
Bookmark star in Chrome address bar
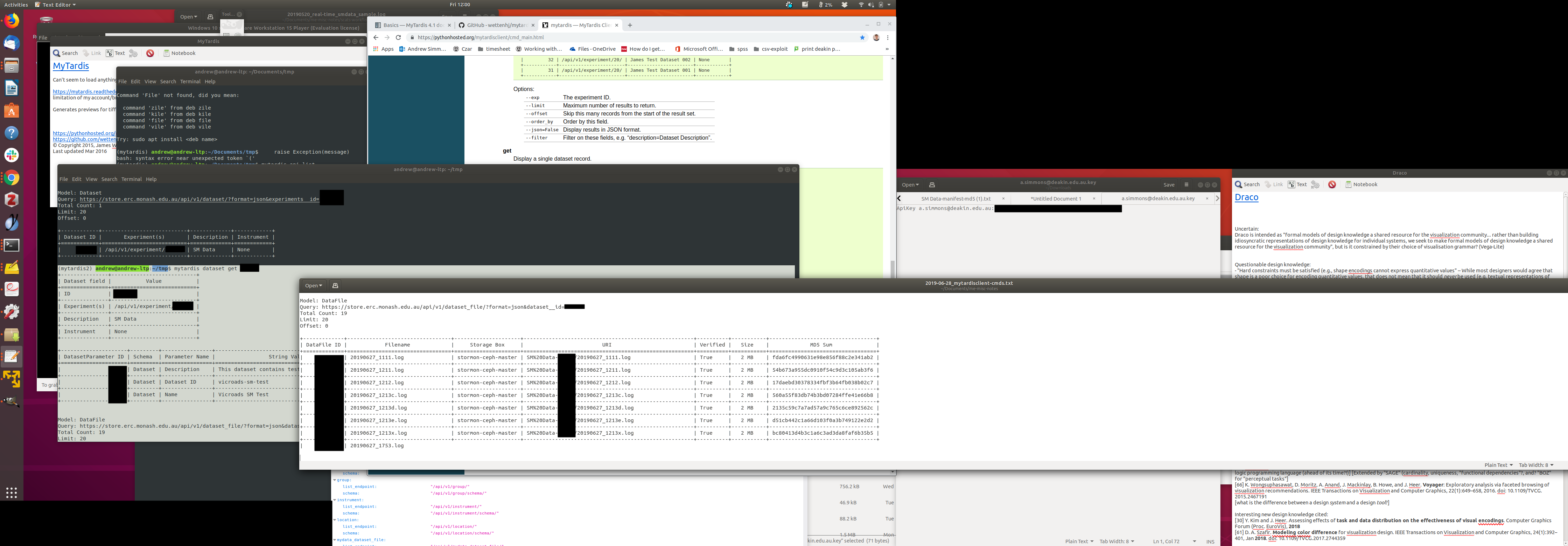(x=862, y=38)
